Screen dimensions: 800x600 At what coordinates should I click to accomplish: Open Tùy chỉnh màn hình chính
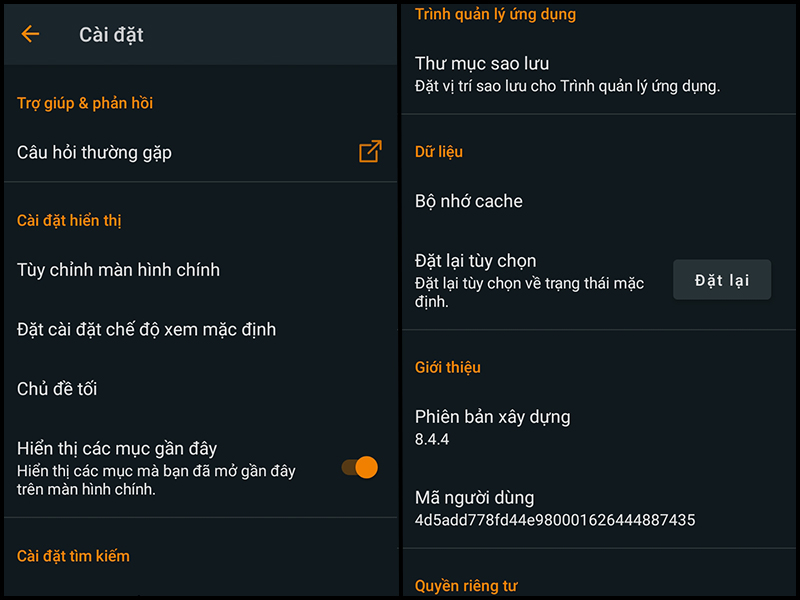(x=118, y=270)
